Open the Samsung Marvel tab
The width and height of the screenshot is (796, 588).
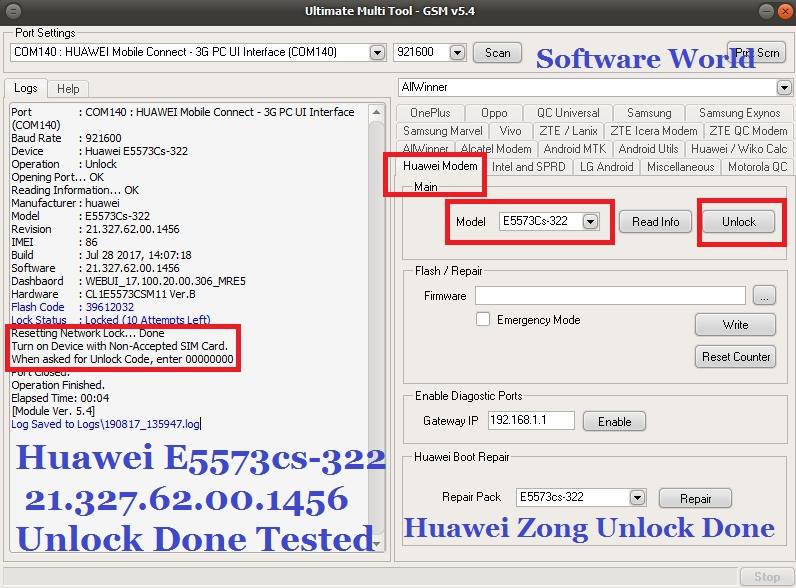(x=443, y=131)
